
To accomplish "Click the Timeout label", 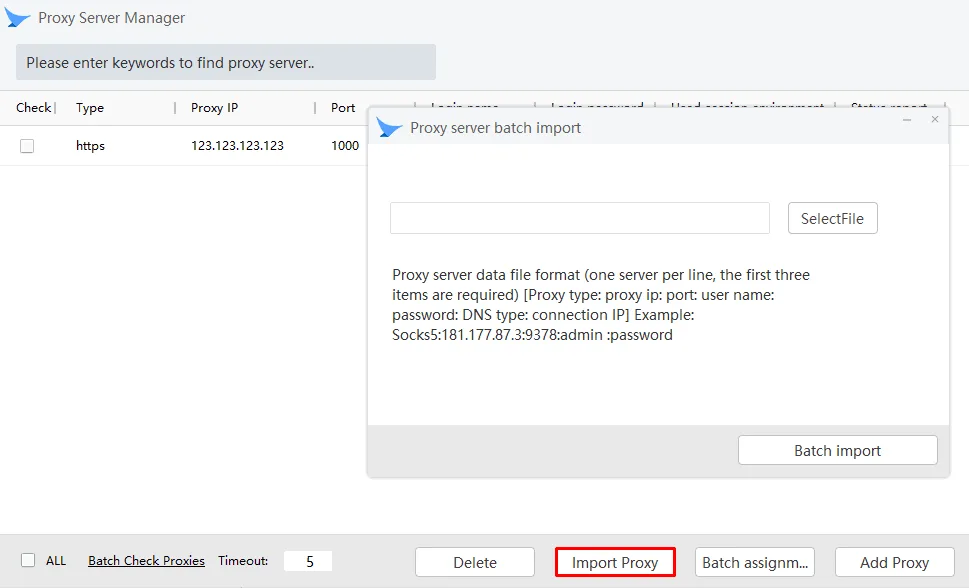I will point(243,561).
